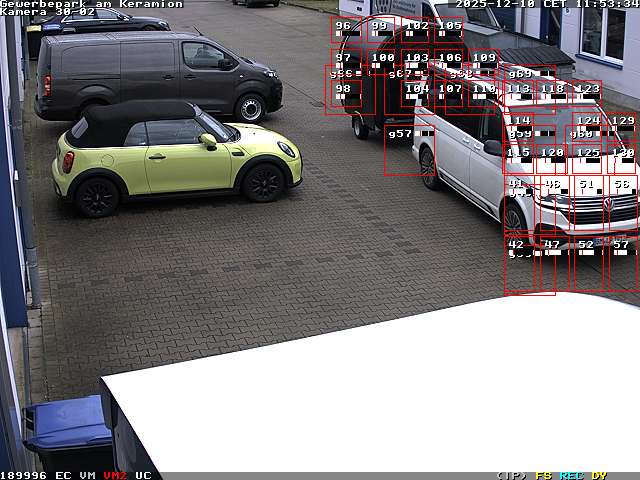Viewport: 640px width, 480px height.
Task: Select detection box labeled 129
Action: point(622,125)
